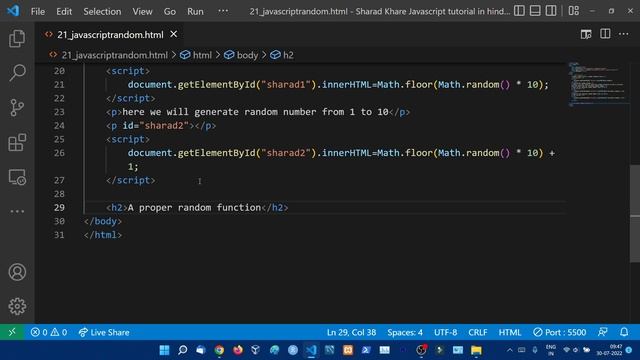
Task: Show additional activity bar views (three dots)
Action: tap(17, 211)
